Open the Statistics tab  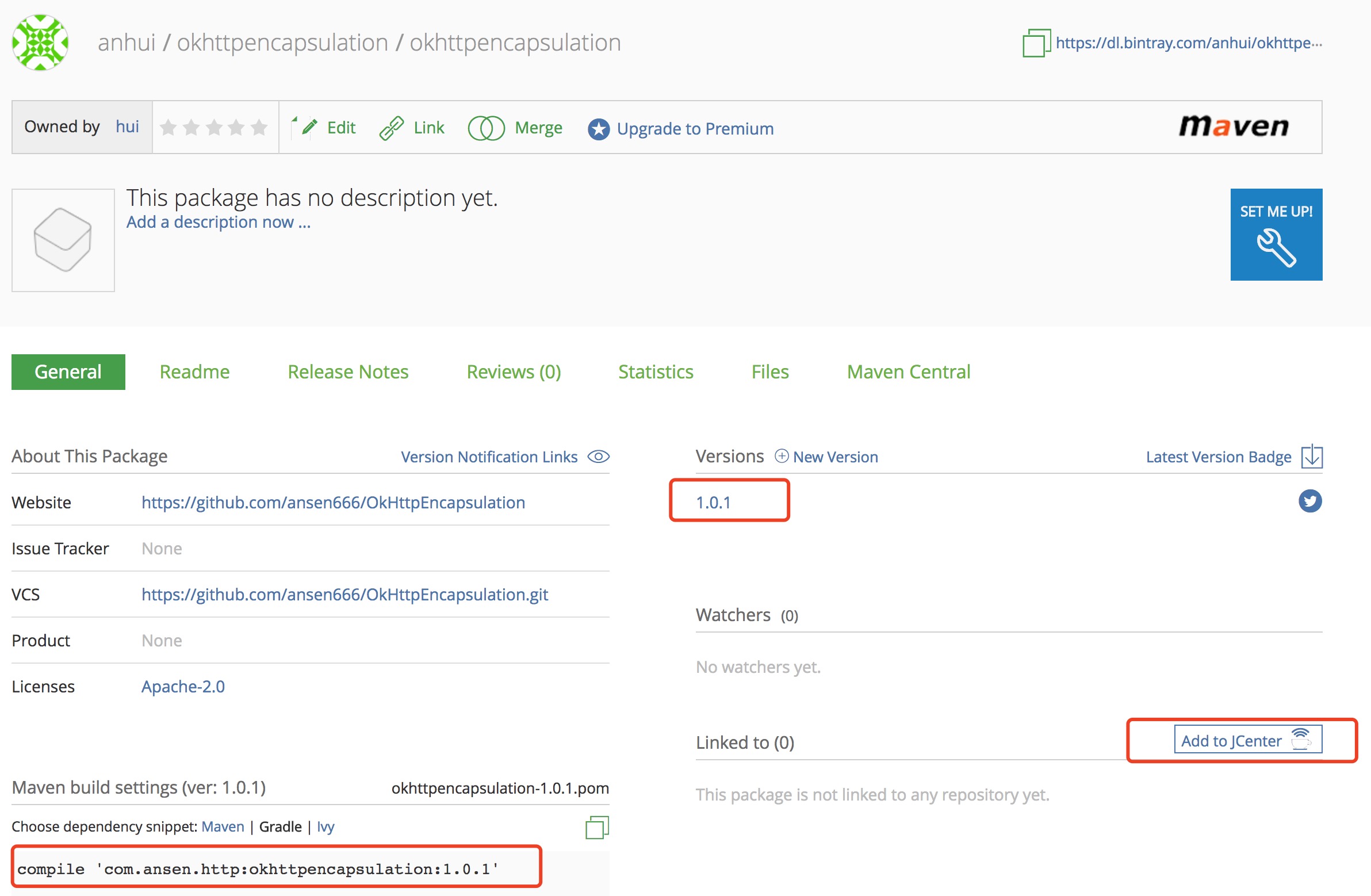click(655, 372)
